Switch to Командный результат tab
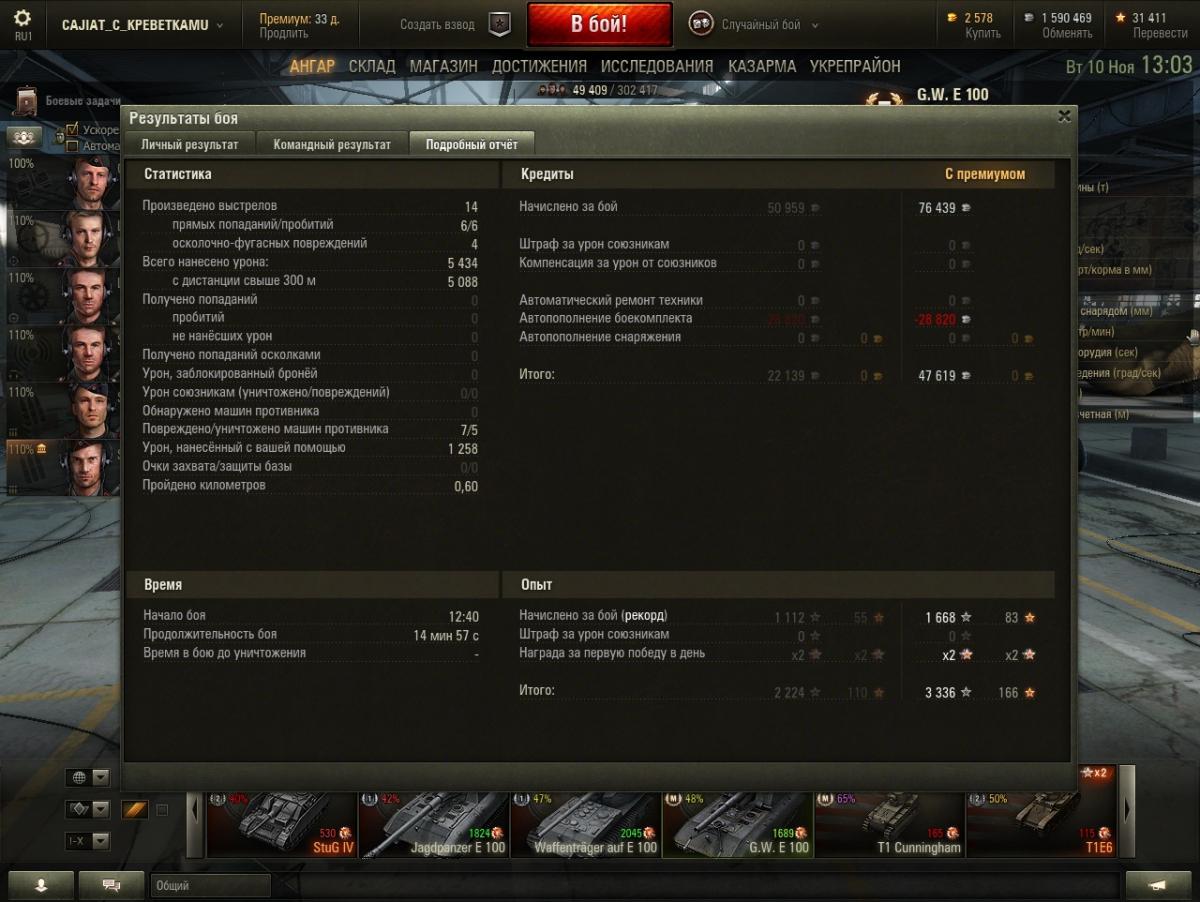1200x902 pixels. (332, 144)
